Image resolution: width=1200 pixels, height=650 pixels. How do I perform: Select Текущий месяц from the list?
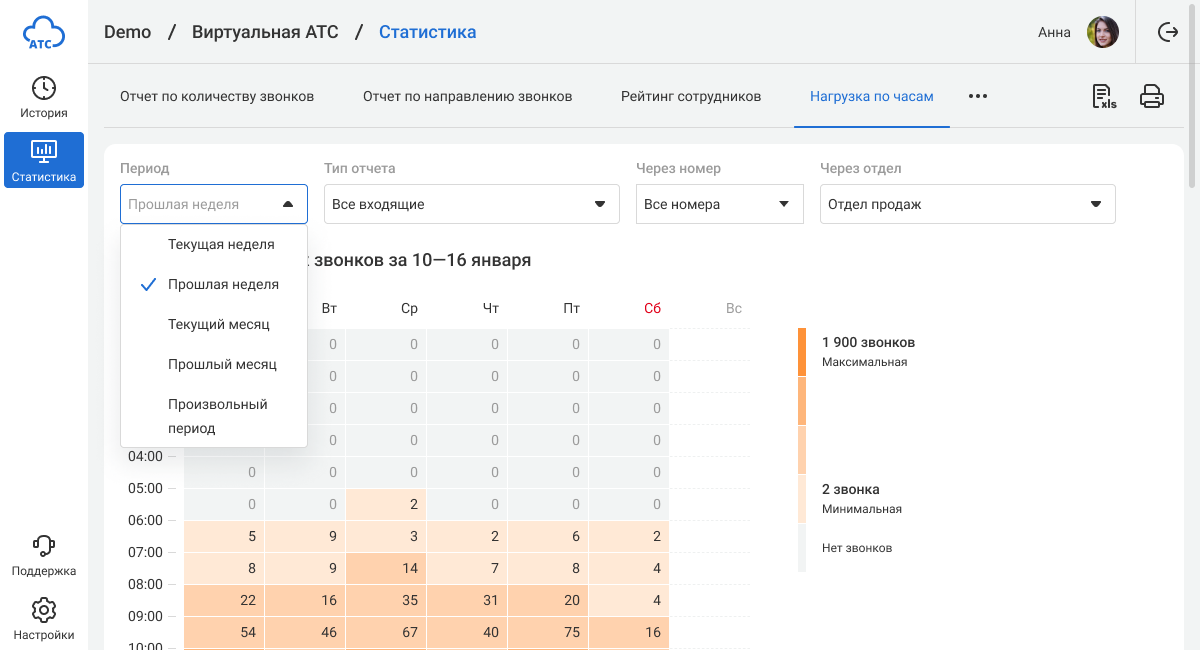pyautogui.click(x=218, y=324)
